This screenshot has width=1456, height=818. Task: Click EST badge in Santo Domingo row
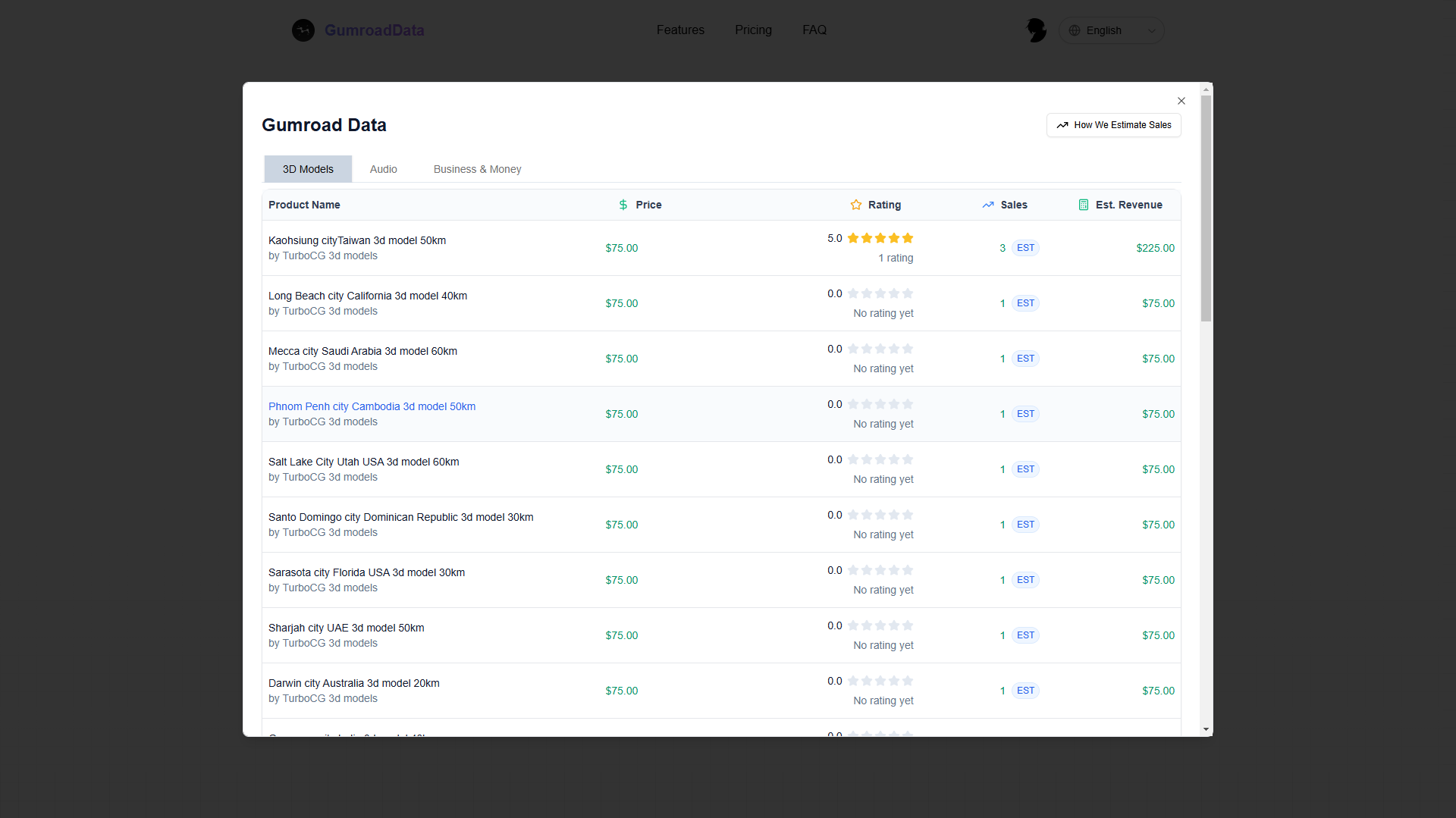pos(1025,525)
